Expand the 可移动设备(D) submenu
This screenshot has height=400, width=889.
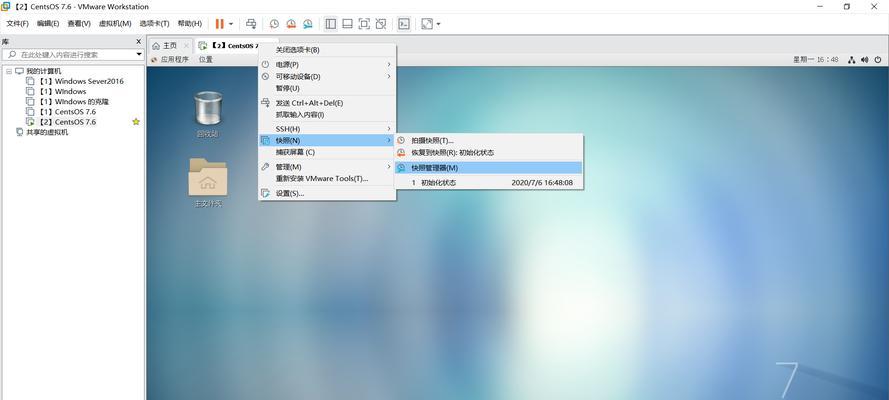(327, 76)
